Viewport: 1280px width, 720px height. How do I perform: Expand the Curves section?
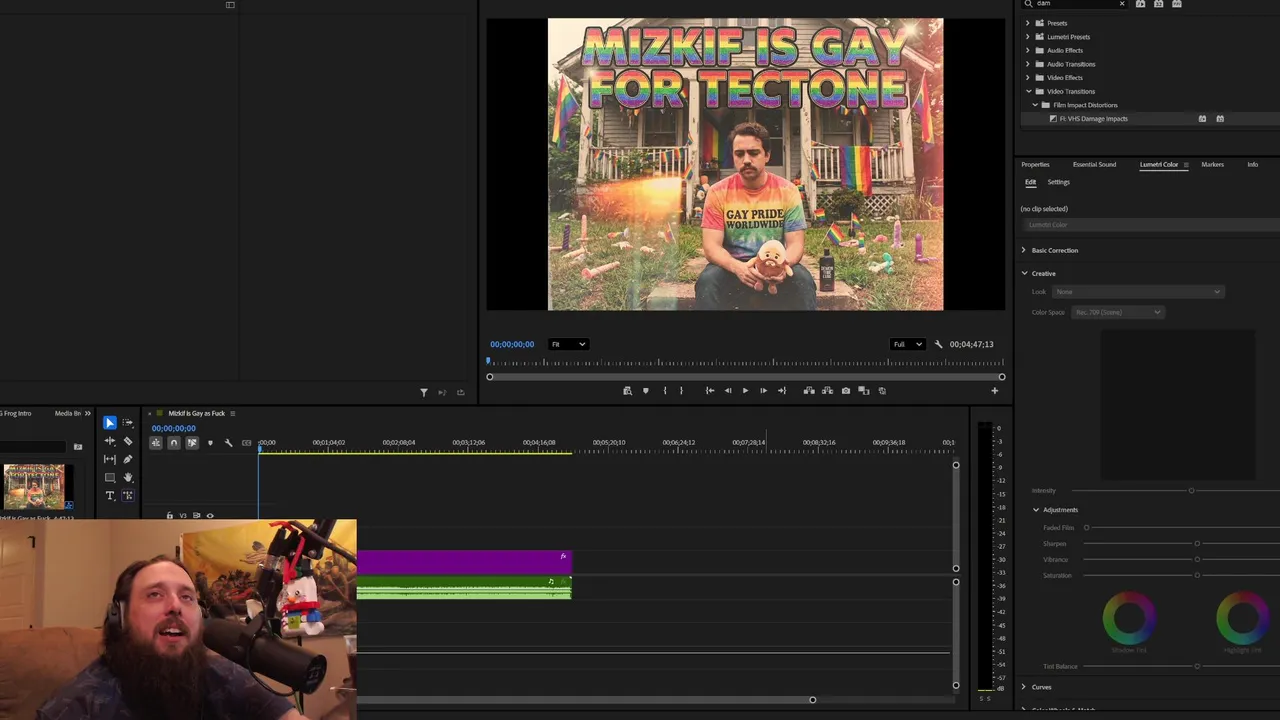coord(1023,687)
